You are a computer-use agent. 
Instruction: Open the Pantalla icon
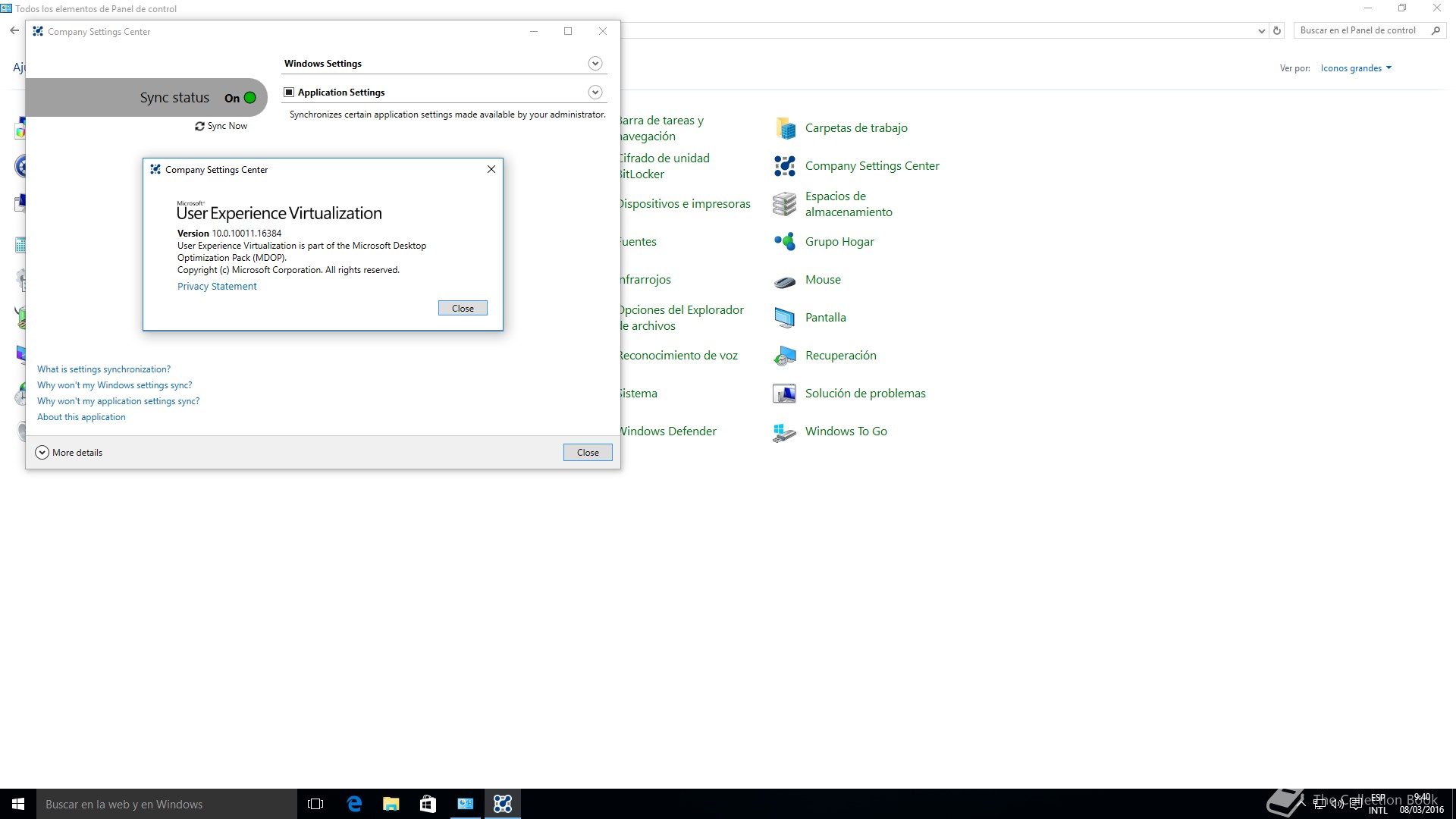785,318
